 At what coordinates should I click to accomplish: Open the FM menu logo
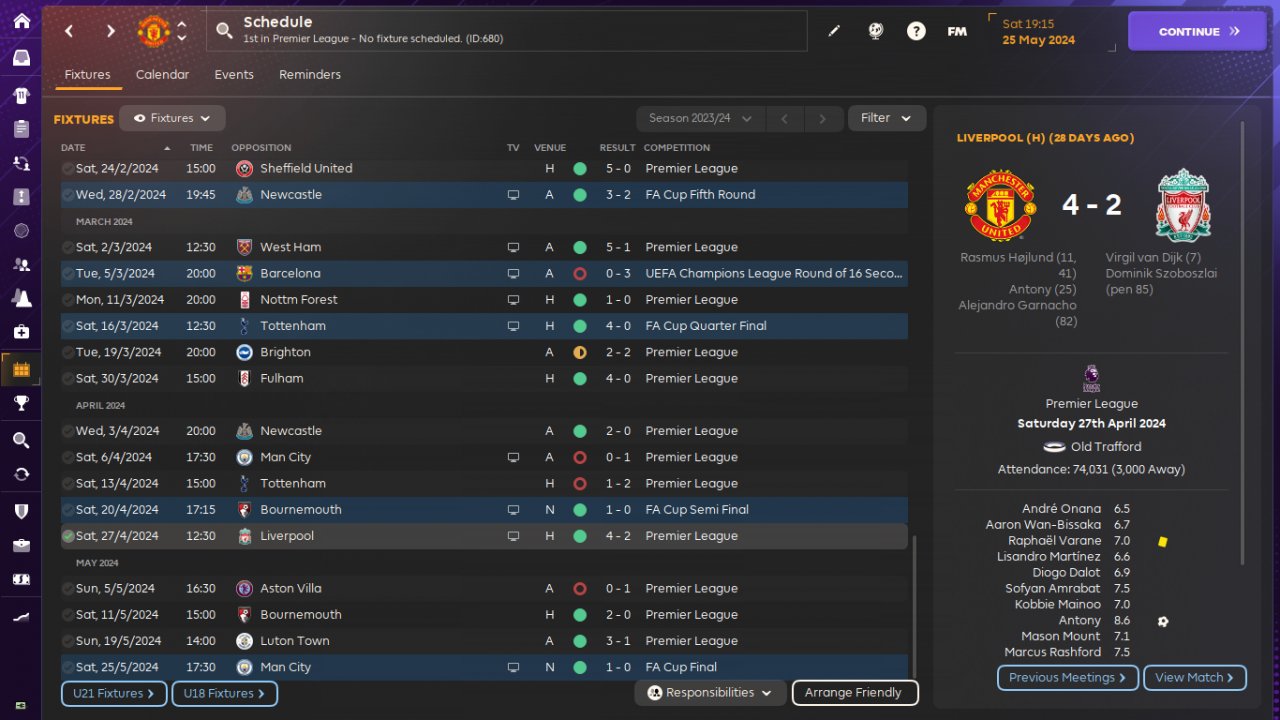pyautogui.click(x=957, y=31)
